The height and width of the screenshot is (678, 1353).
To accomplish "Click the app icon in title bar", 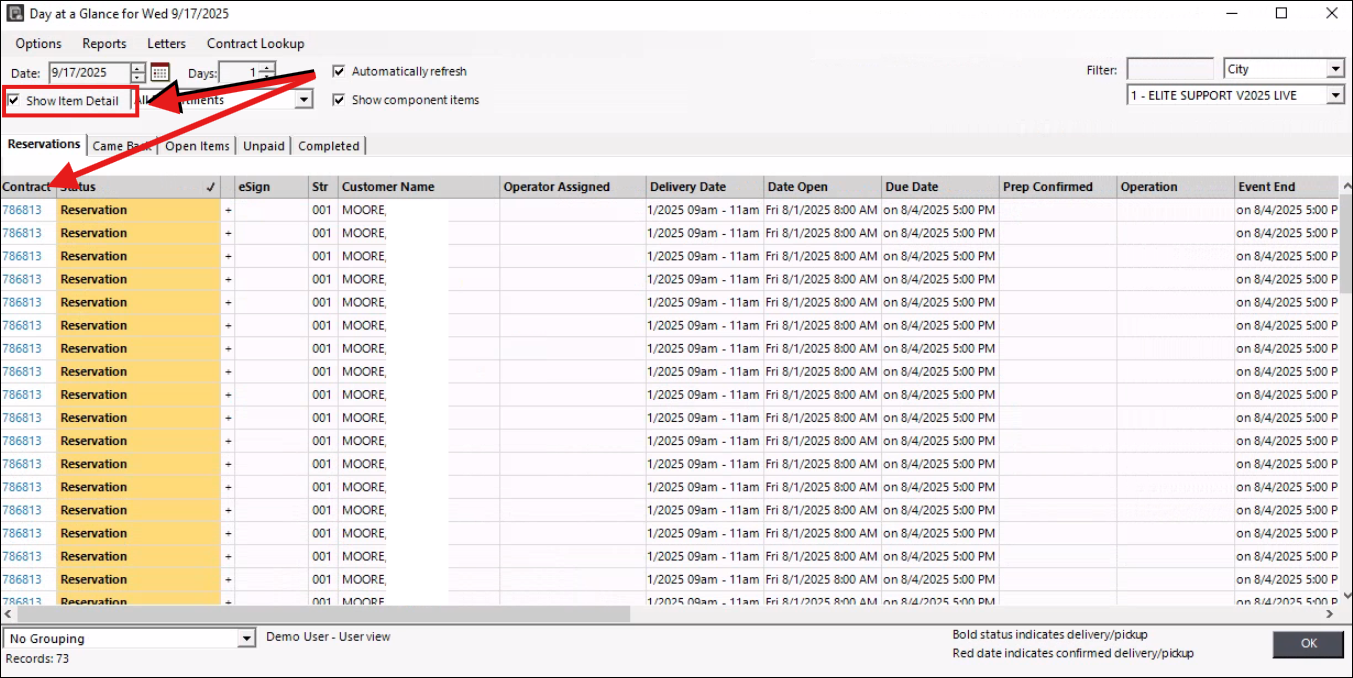I will pos(14,14).
